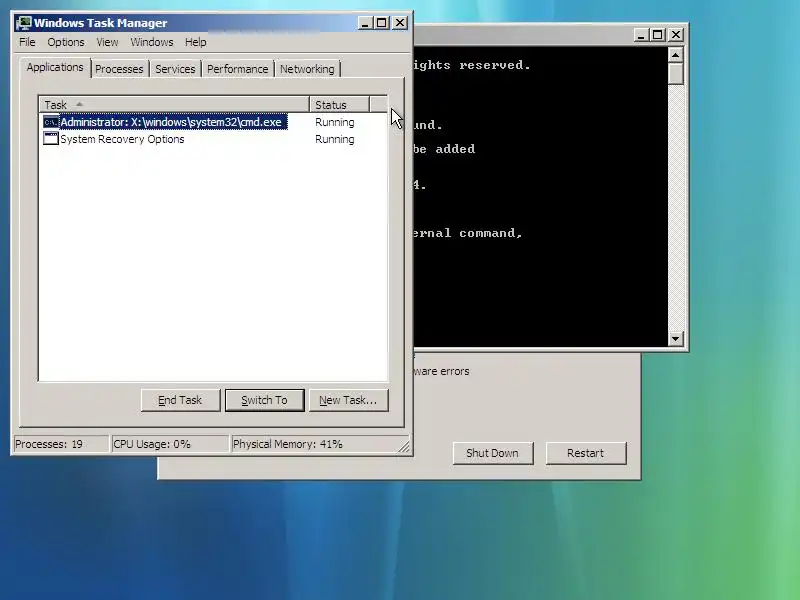Click Running status of cmd.exe task

335,122
